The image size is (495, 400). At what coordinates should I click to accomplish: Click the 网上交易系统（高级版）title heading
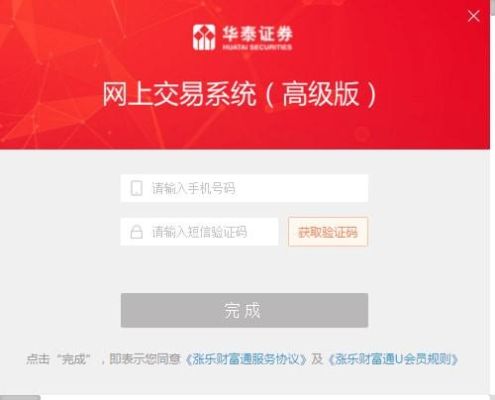pyautogui.click(x=239, y=95)
